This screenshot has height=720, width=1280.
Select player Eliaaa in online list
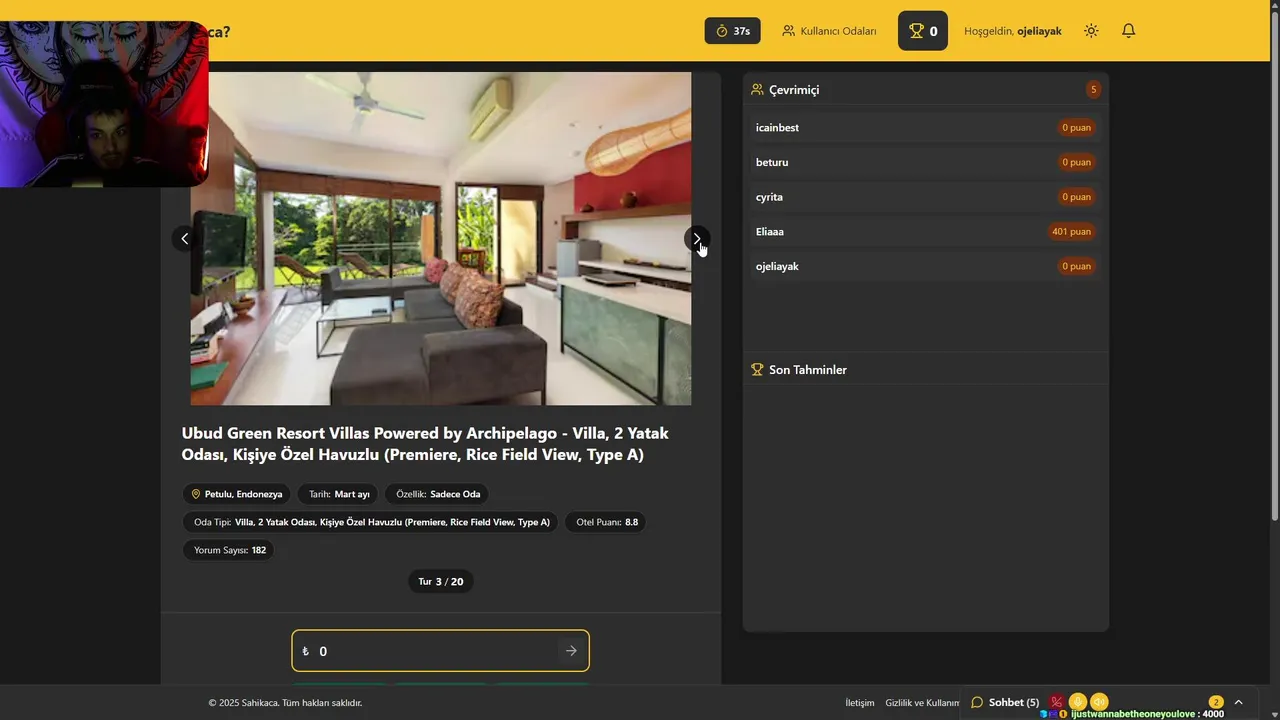click(x=925, y=232)
